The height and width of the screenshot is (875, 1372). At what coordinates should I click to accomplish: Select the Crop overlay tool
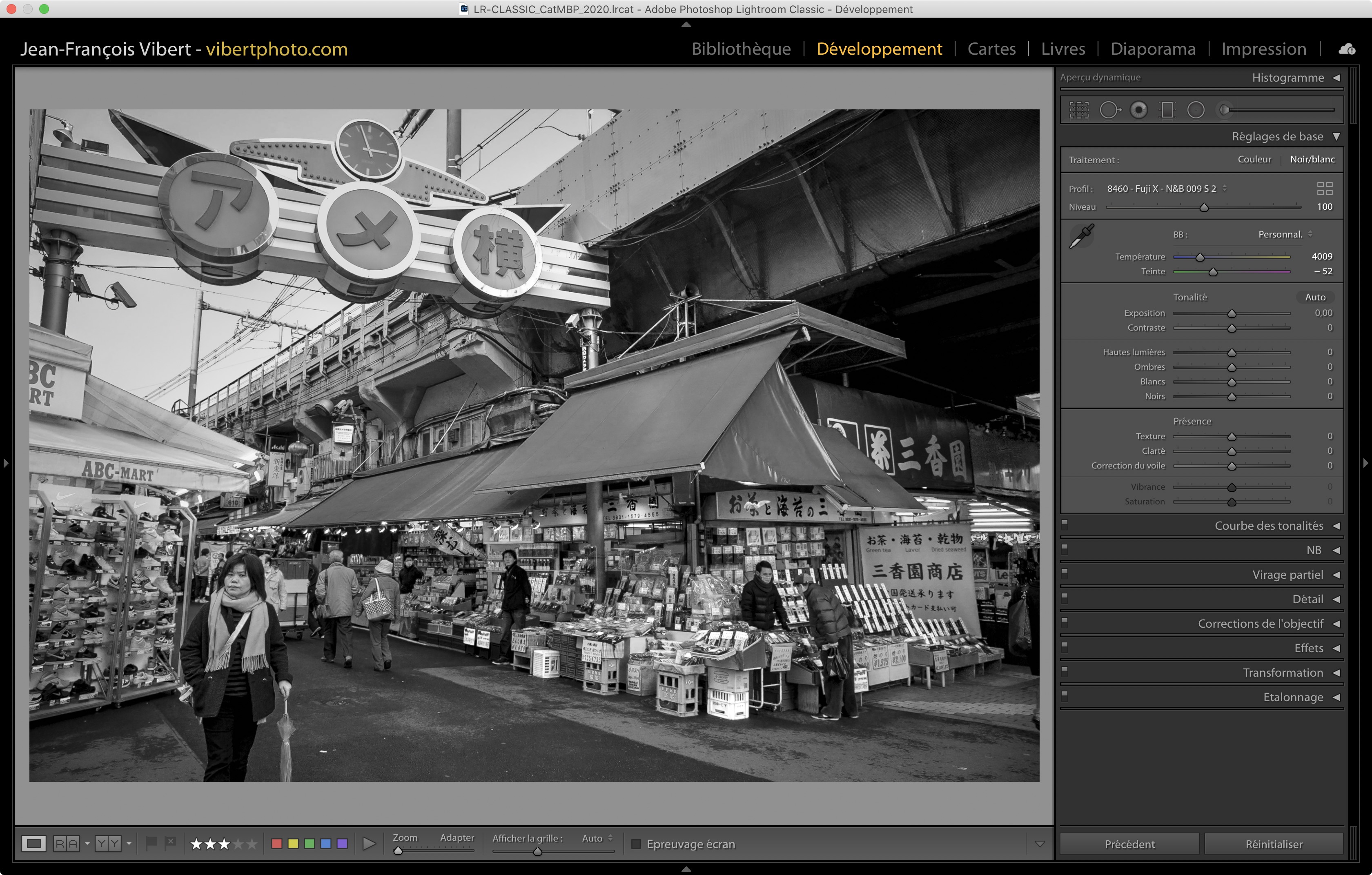(1078, 110)
